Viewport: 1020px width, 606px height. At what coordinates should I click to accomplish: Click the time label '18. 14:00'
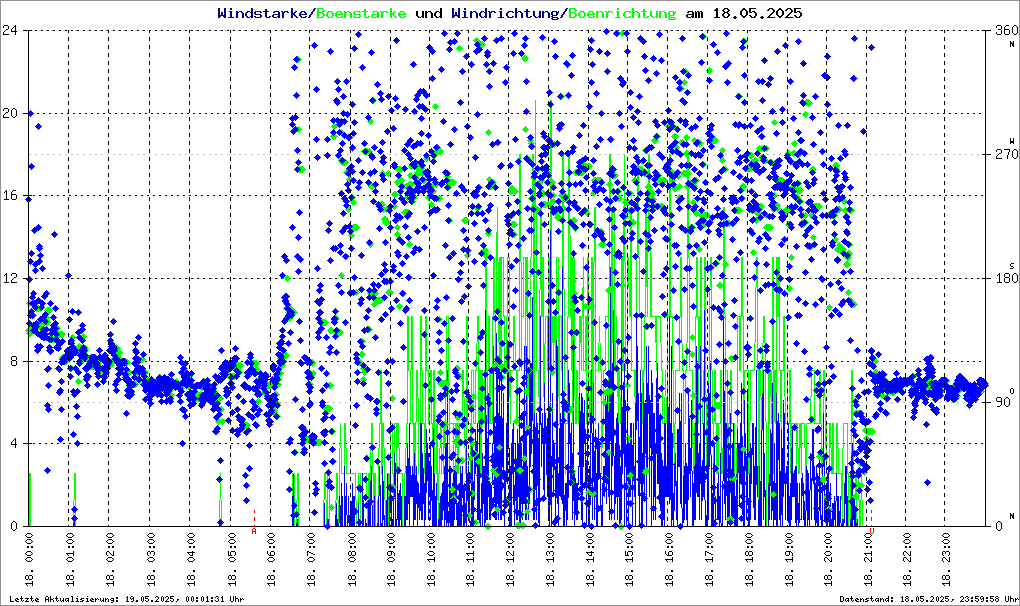tap(590, 558)
